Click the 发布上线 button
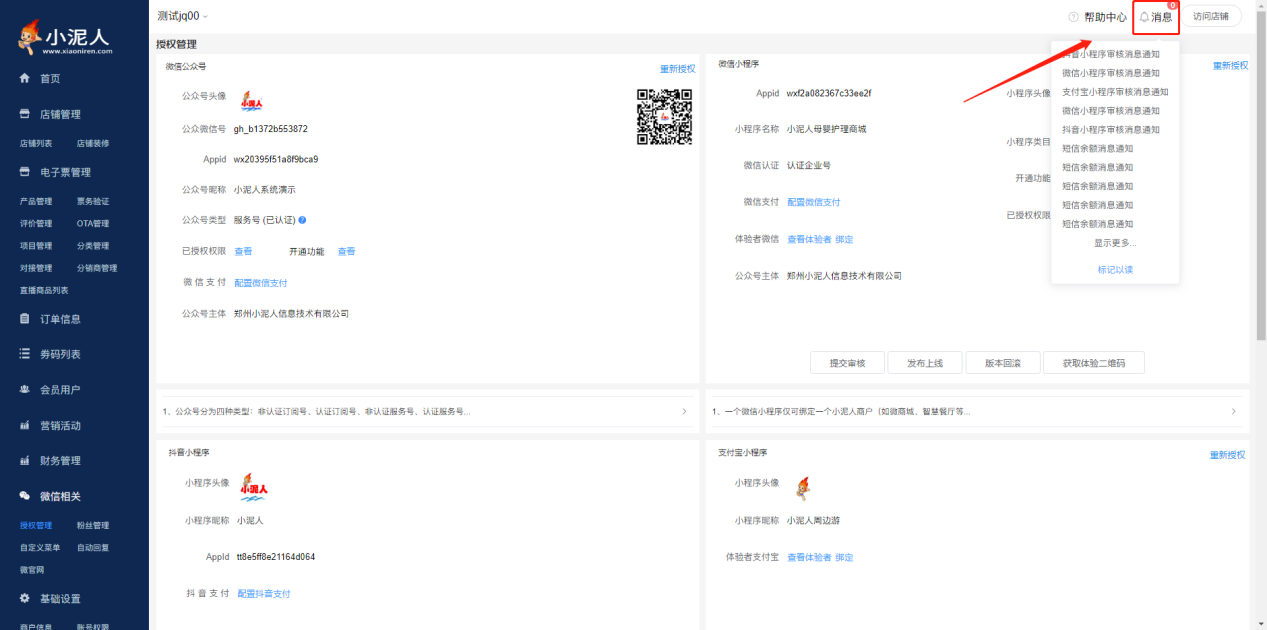The width and height of the screenshot is (1267, 630). tap(925, 363)
